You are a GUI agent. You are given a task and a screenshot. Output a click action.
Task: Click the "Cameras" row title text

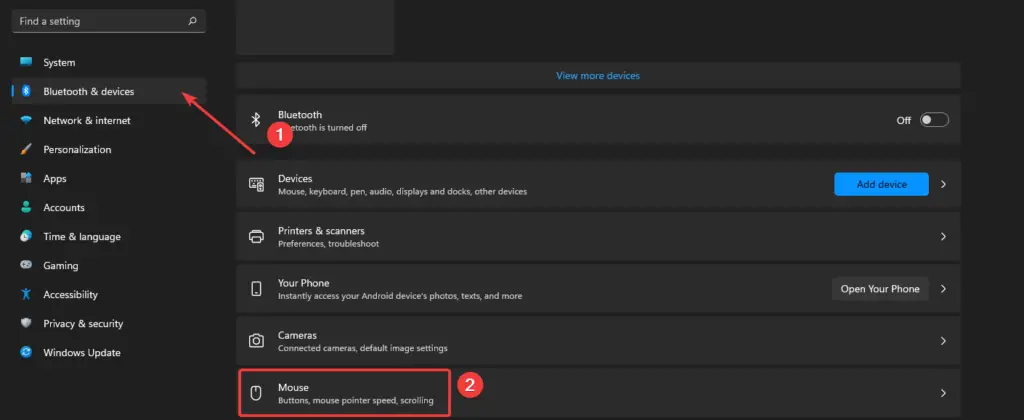297,335
